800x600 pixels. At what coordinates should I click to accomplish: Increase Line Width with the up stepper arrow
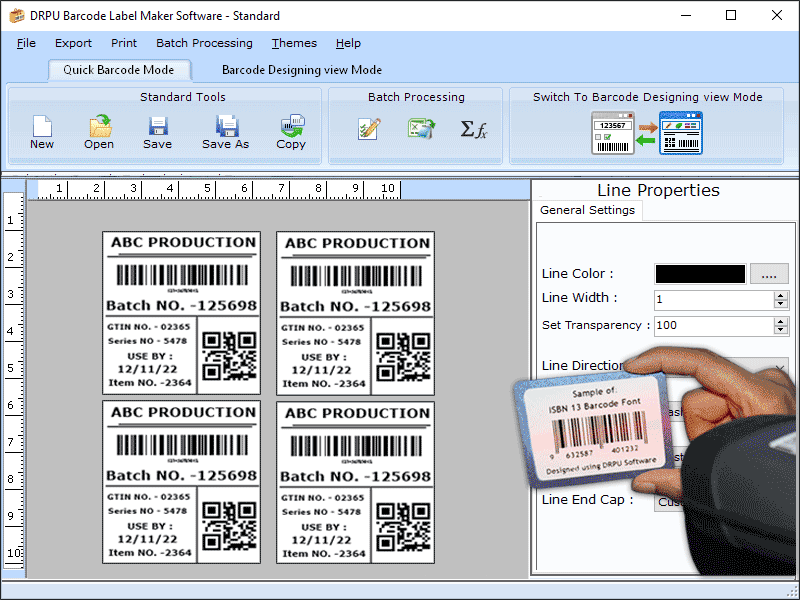[781, 294]
